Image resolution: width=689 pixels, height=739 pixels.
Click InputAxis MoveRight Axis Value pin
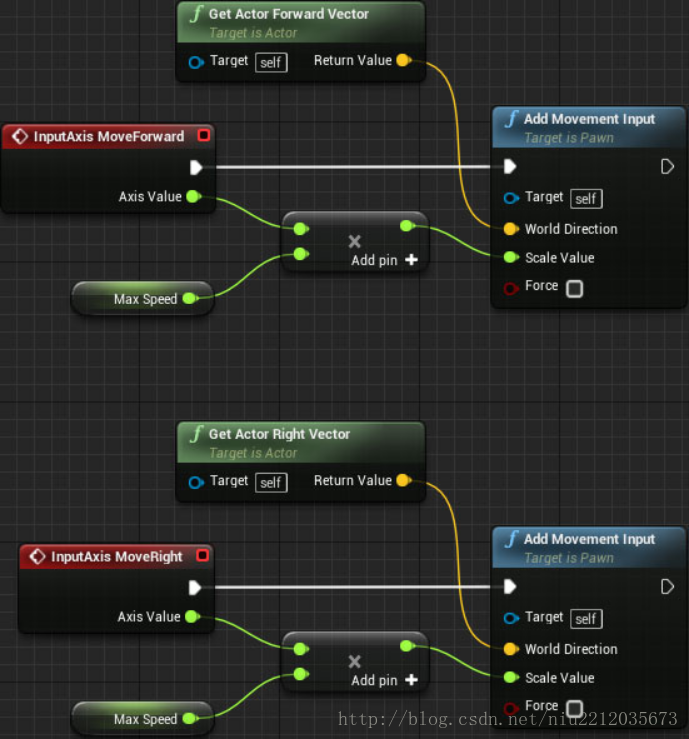pyautogui.click(x=193, y=616)
